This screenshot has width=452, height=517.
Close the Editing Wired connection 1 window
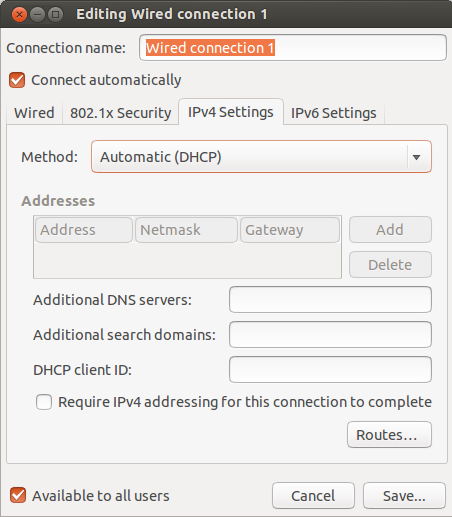pos(19,15)
